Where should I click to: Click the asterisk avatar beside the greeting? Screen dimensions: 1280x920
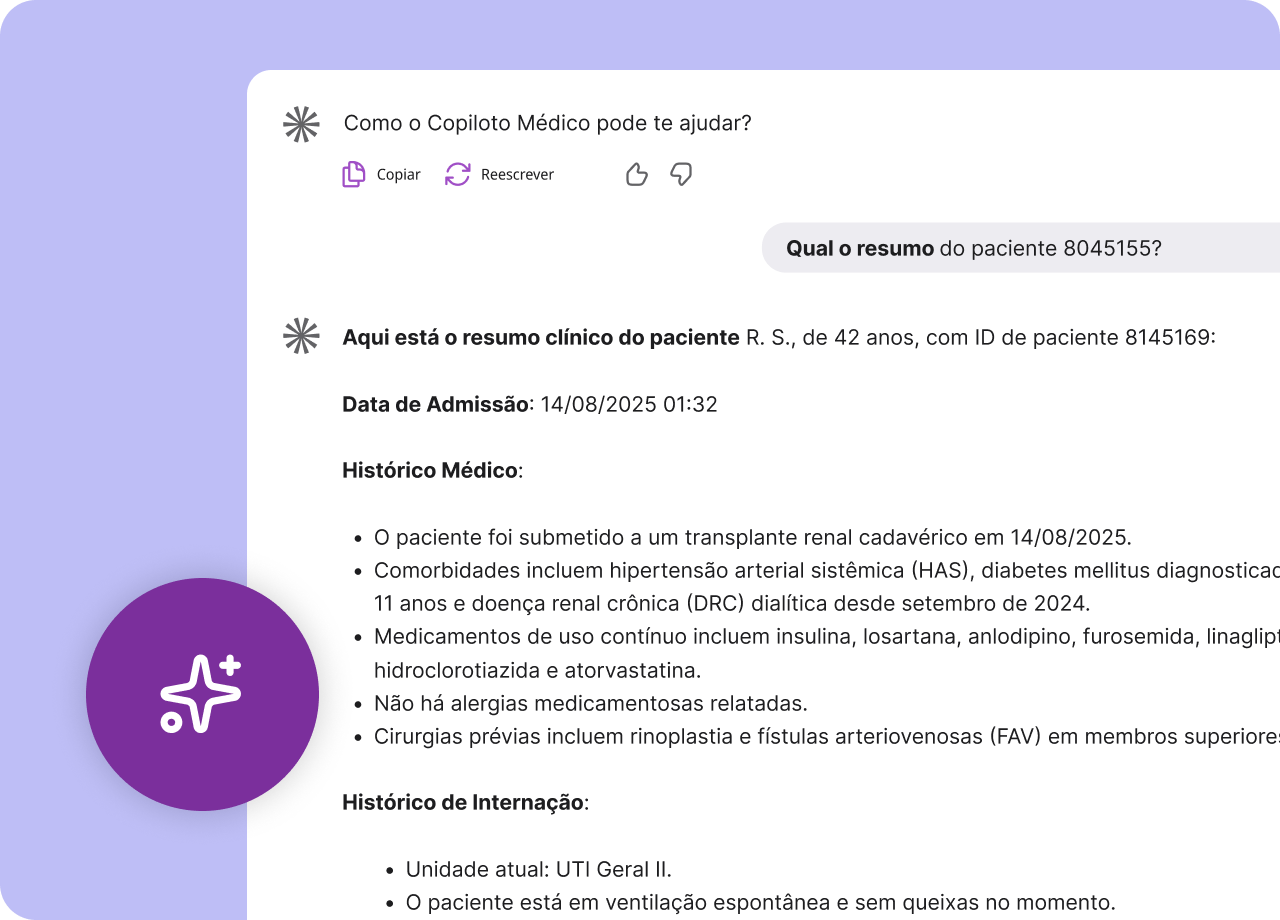point(301,124)
